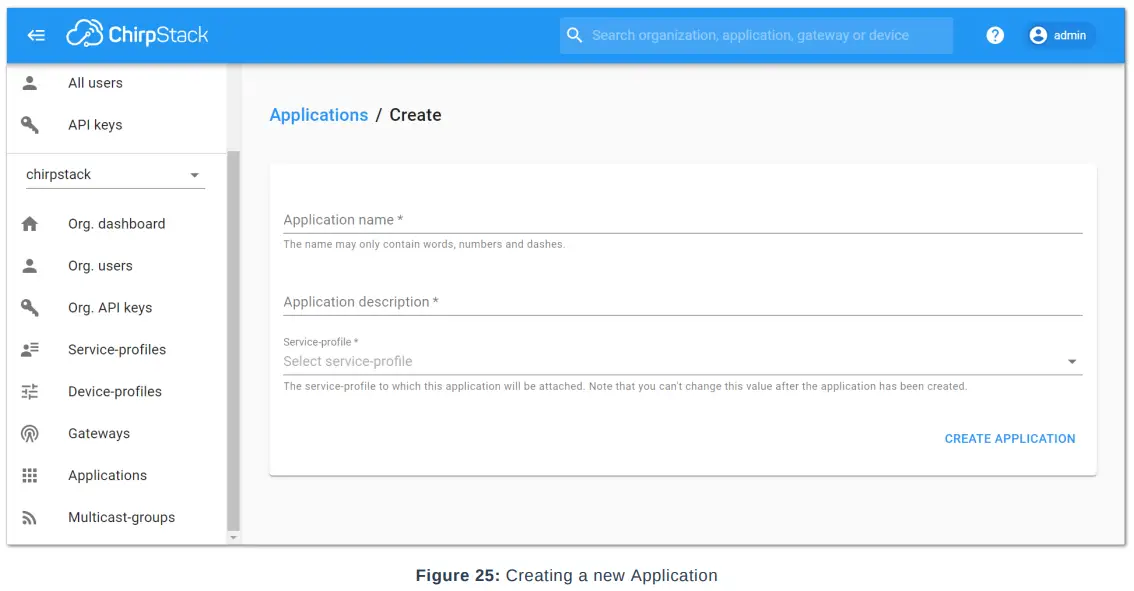1134x591 pixels.
Task: Click the Org. users sidebar entry
Action: [99, 265]
